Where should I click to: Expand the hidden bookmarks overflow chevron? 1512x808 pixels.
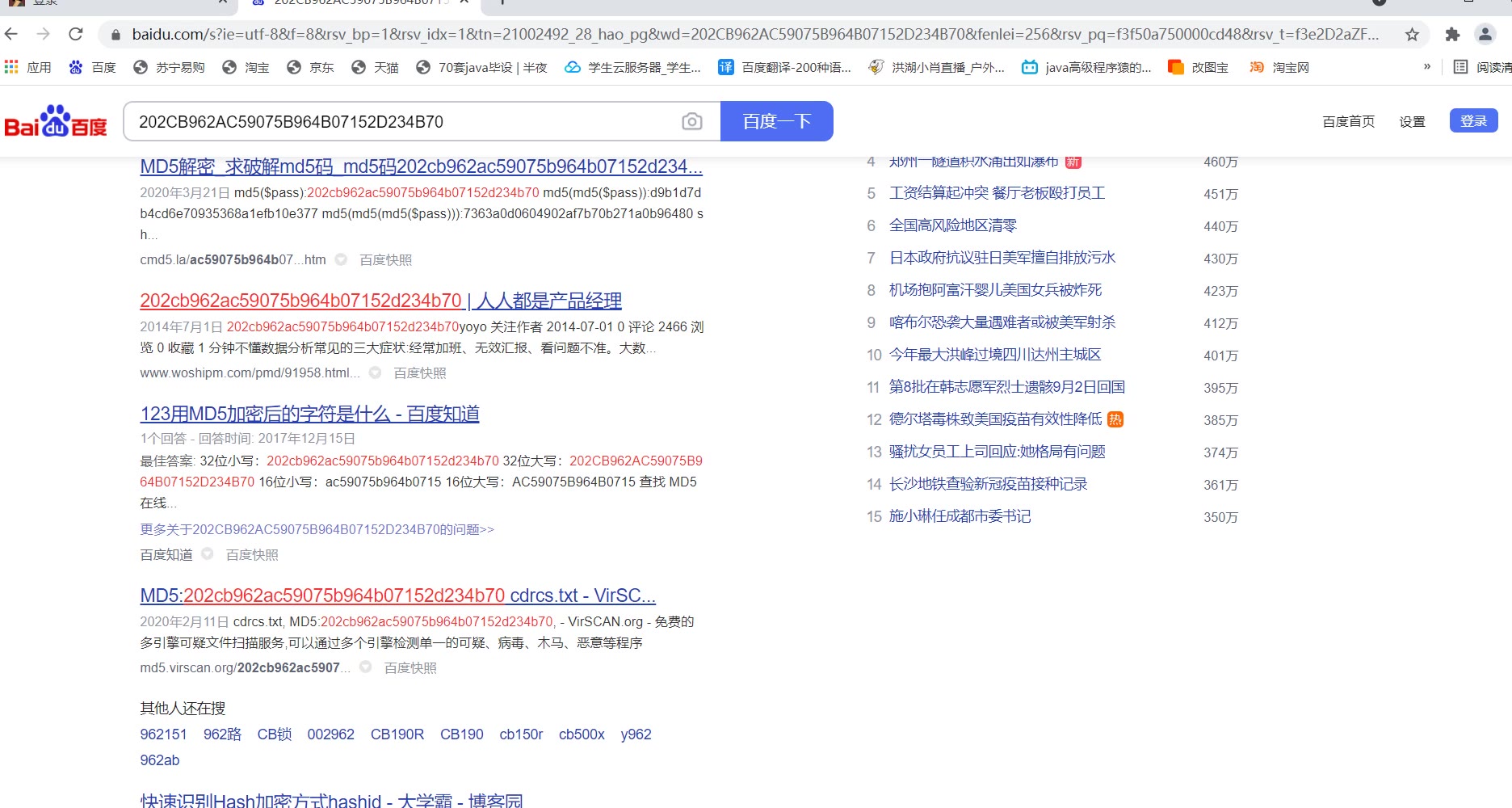pyautogui.click(x=1427, y=67)
